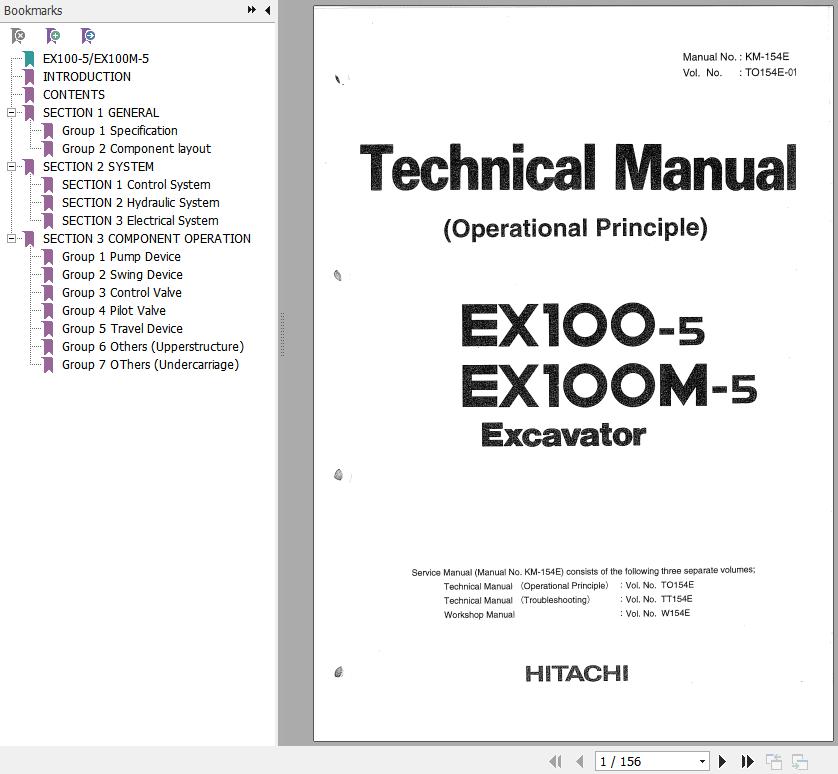Open the Group 2 Swing Device bookmark
This screenshot has width=838, height=774.
[x=122, y=275]
